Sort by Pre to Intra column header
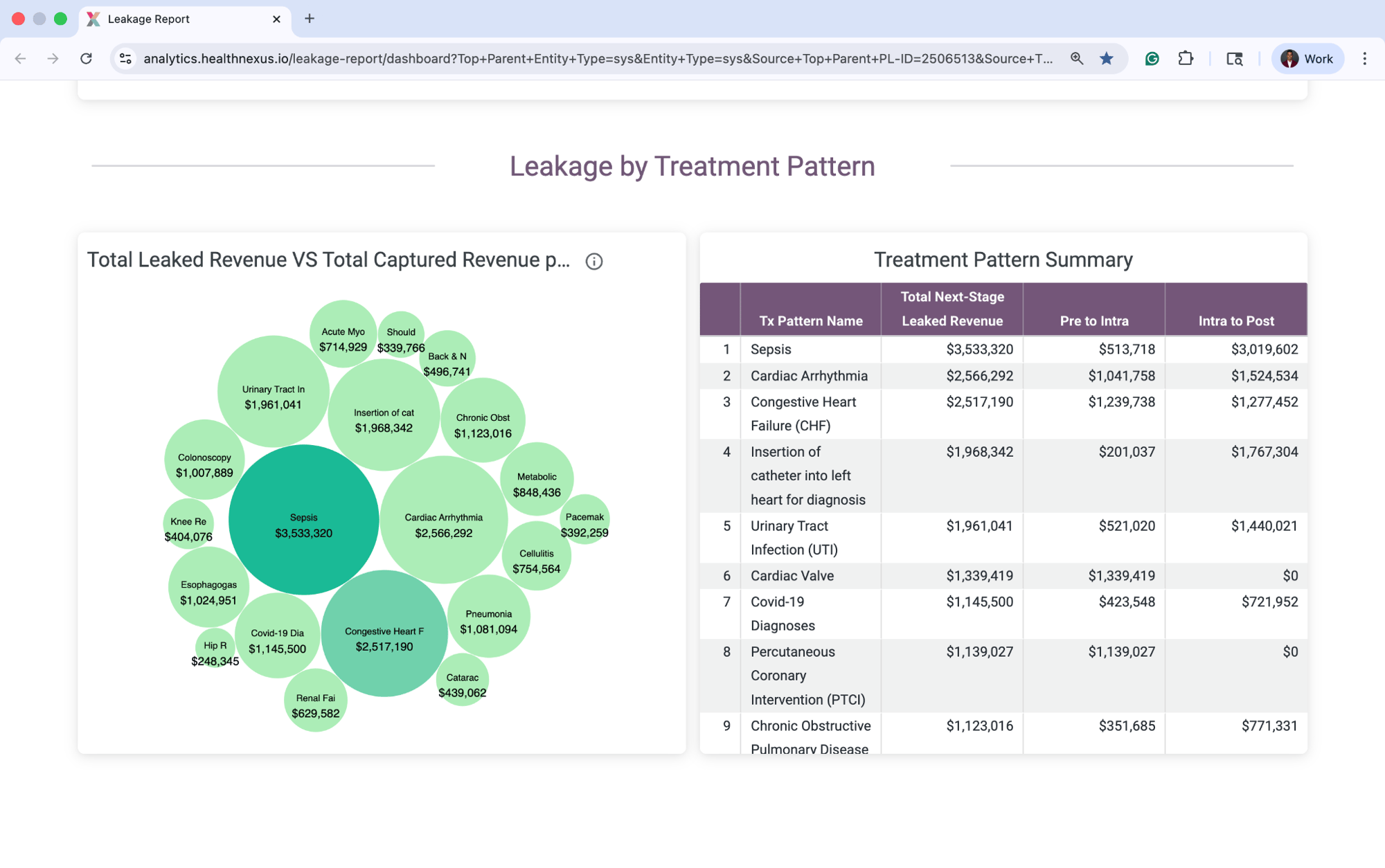This screenshot has width=1385, height=868. pyautogui.click(x=1093, y=320)
